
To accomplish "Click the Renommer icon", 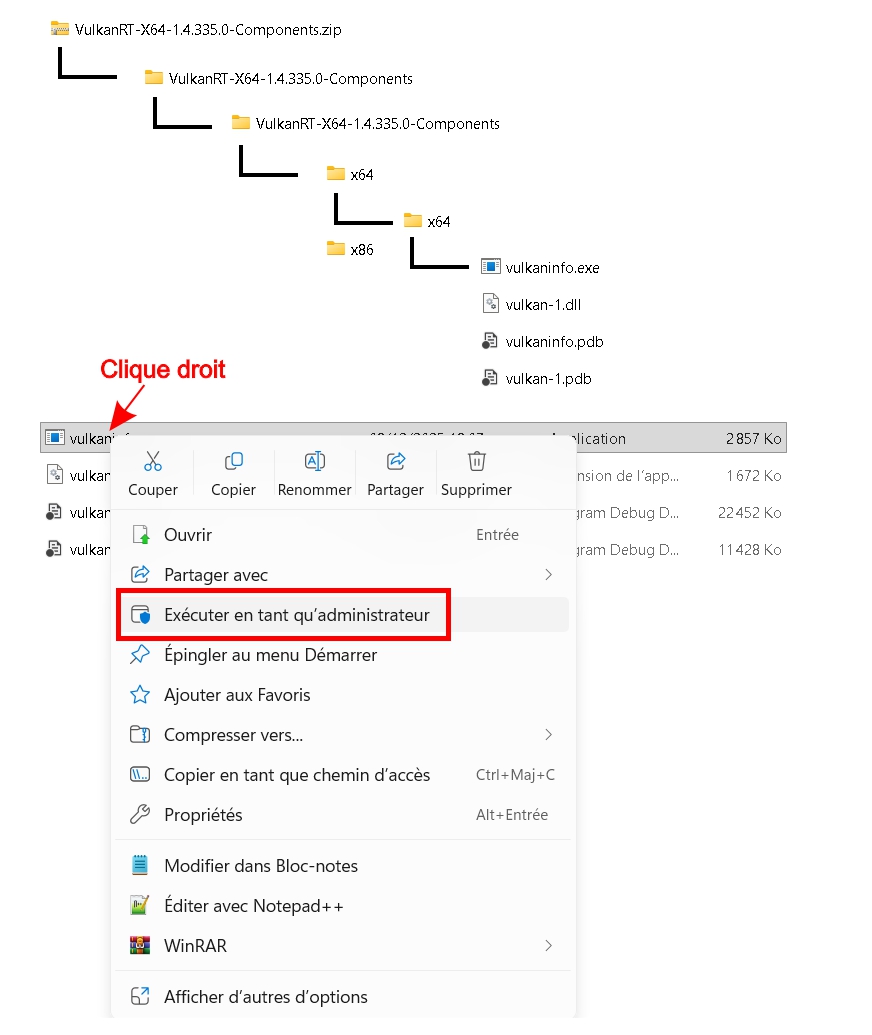I will 315,461.
